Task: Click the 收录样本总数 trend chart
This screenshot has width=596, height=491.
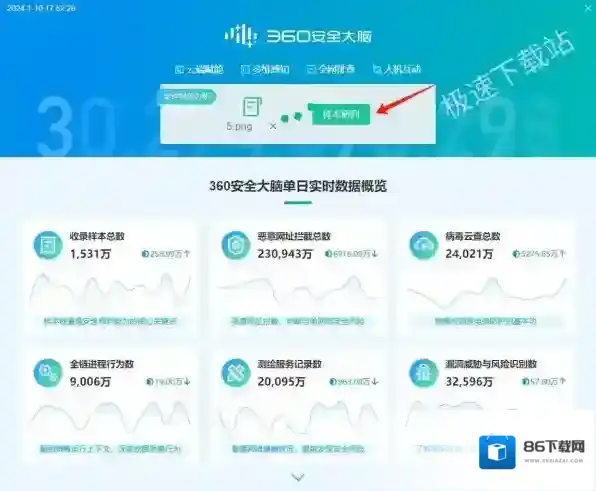Action: pyautogui.click(x=110, y=291)
